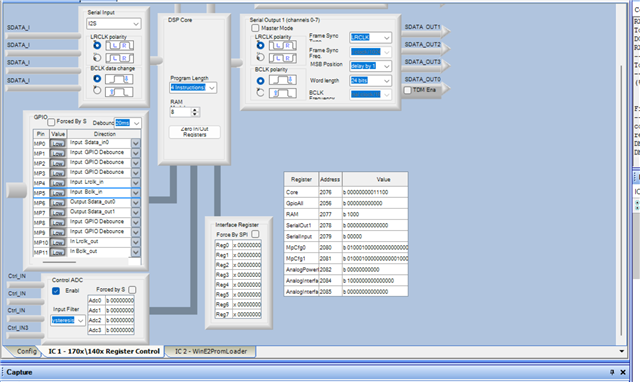Toggle MP0 Low value button
Screen dimensions: 640x382
pyautogui.click(x=58, y=144)
